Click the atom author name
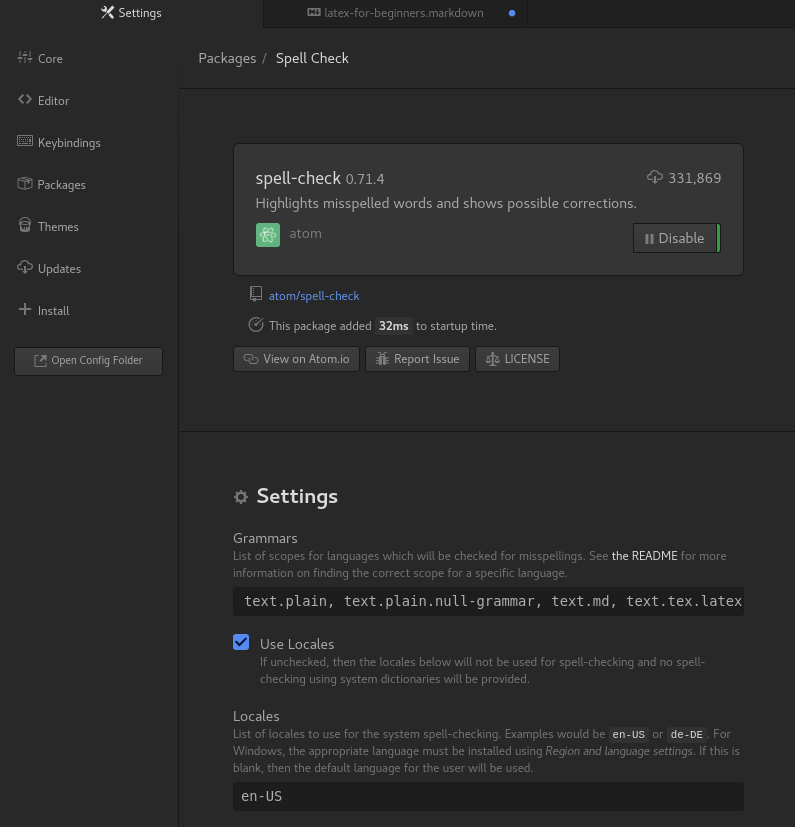Screen dimensions: 795x827 point(305,234)
